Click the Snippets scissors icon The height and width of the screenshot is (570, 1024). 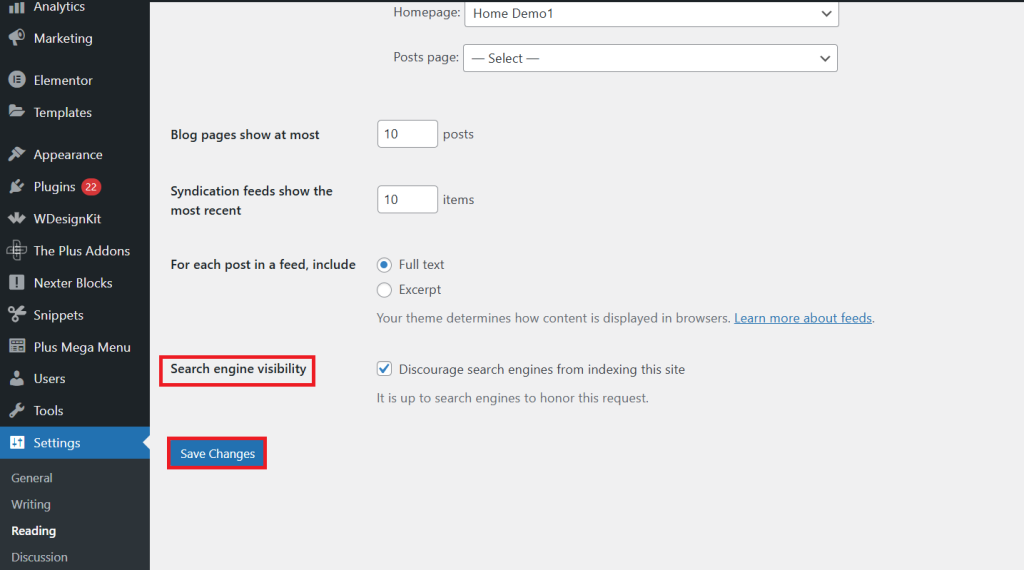(x=17, y=315)
